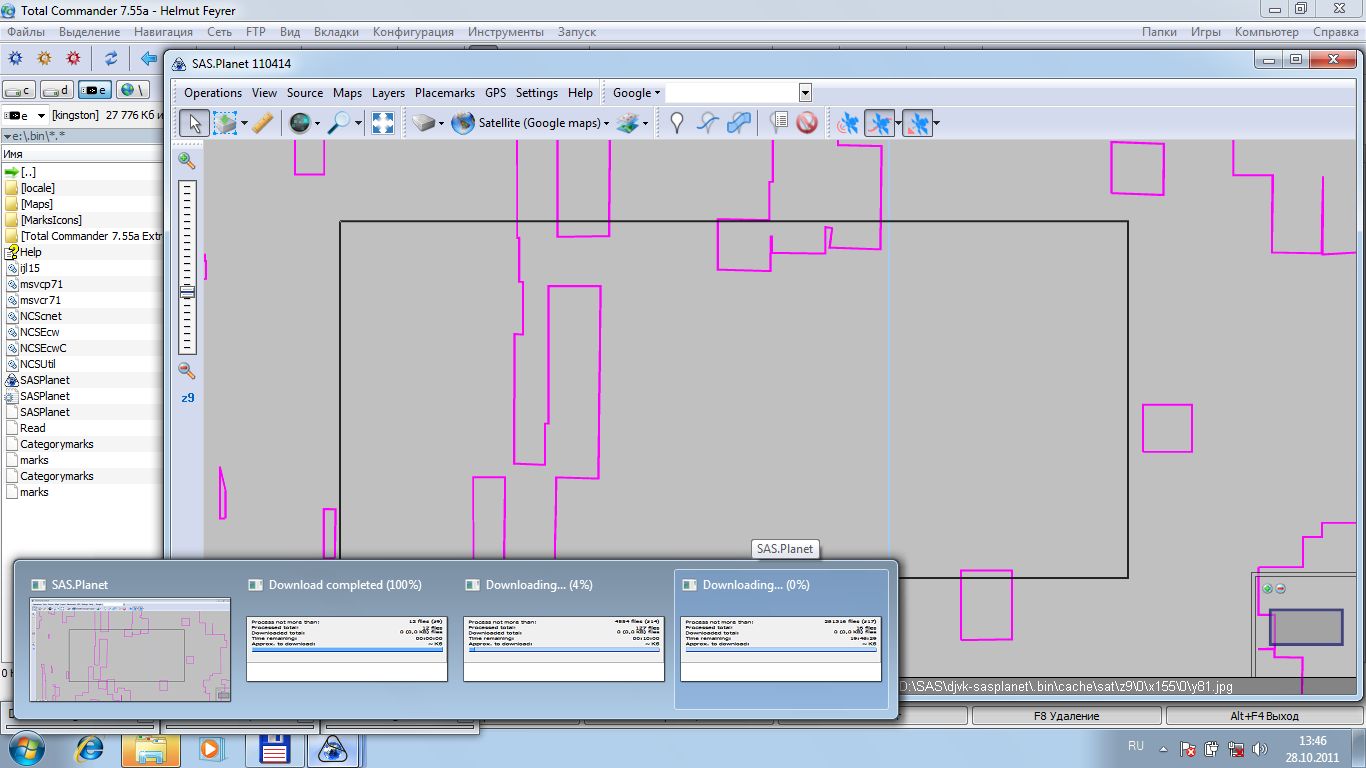Toggle hide all placemarks icon
The width and height of the screenshot is (1366, 768).
(807, 123)
